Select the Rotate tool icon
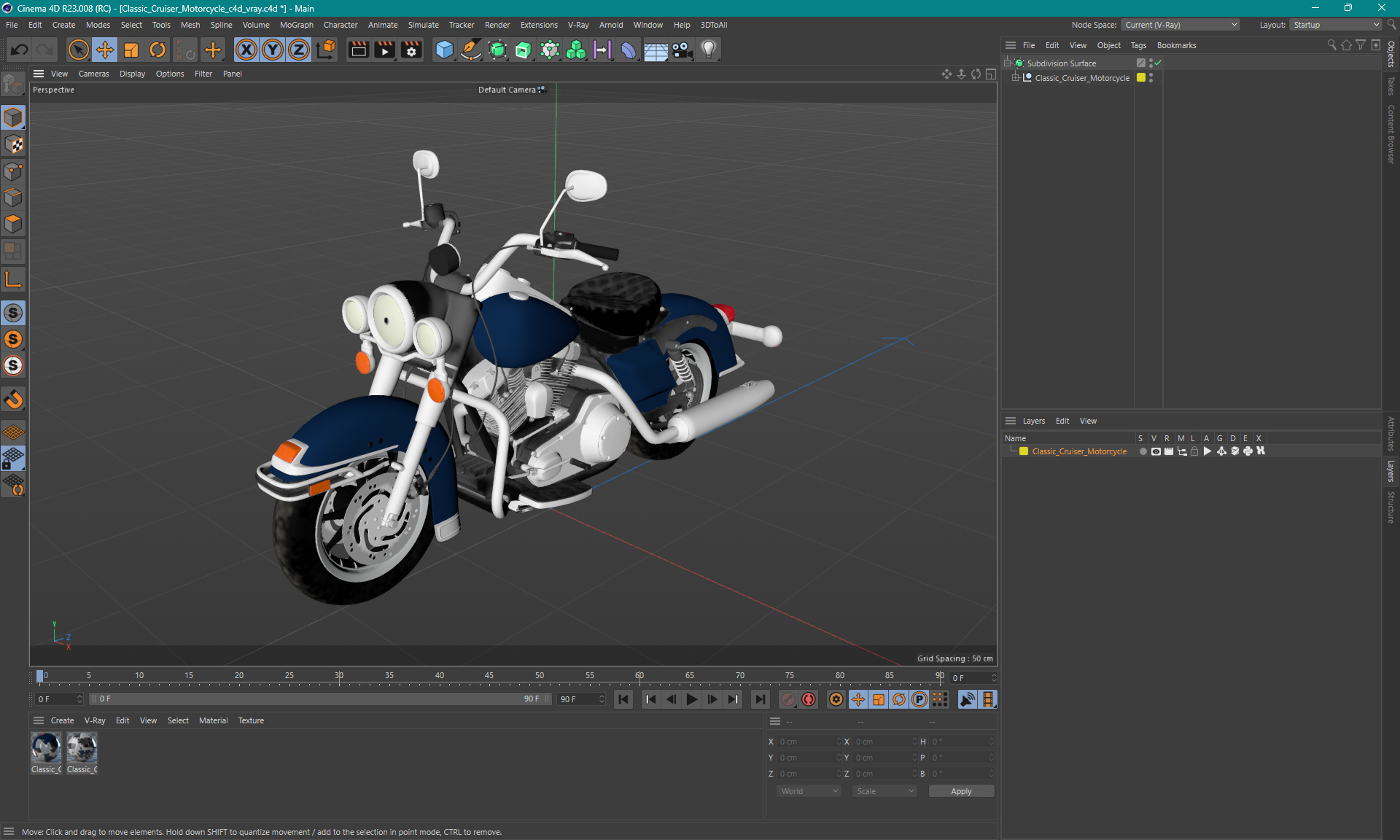Screen dimensions: 1400x840 pos(157,50)
